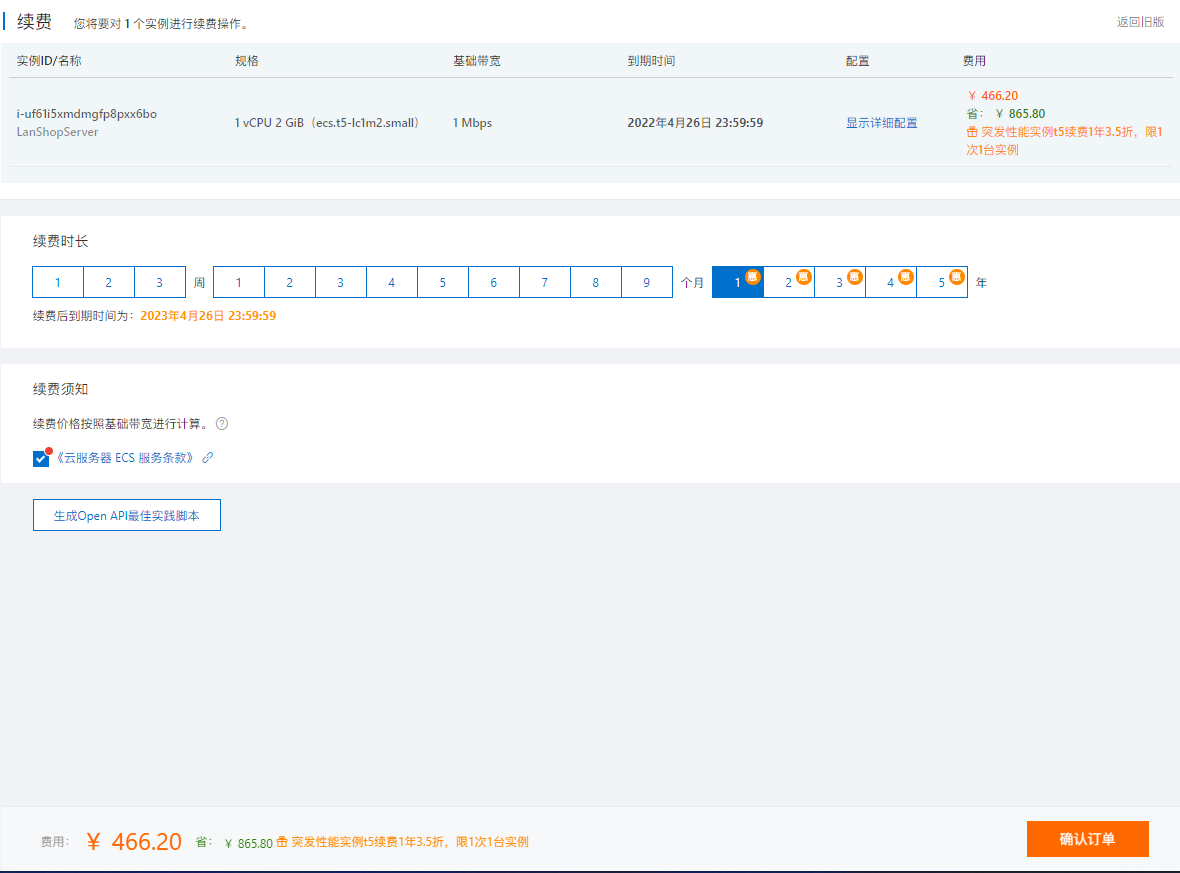Viewport: 1180px width, 873px height.
Task: Select 1 week renewal duration
Action: click(58, 283)
